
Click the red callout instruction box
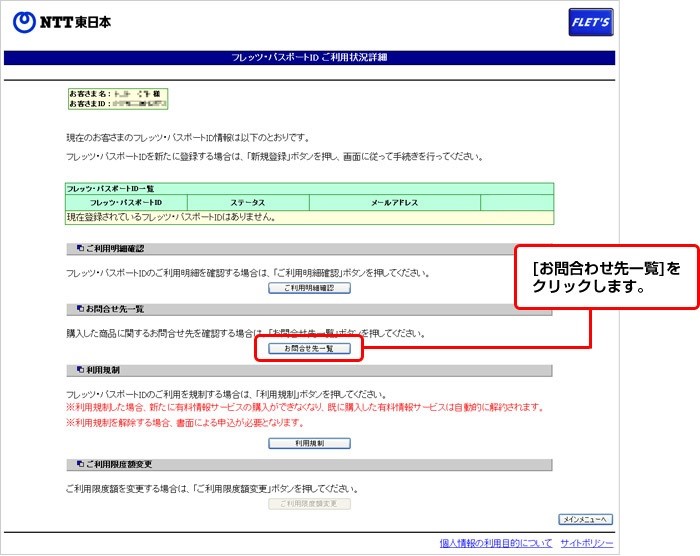(x=604, y=277)
